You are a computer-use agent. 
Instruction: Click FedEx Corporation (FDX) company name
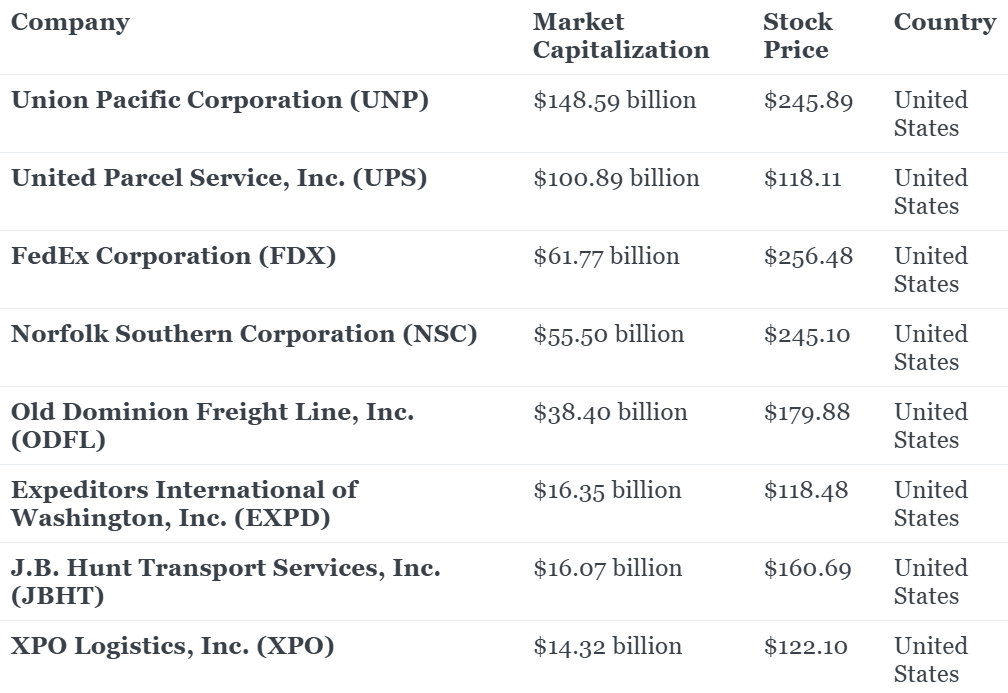(x=173, y=256)
